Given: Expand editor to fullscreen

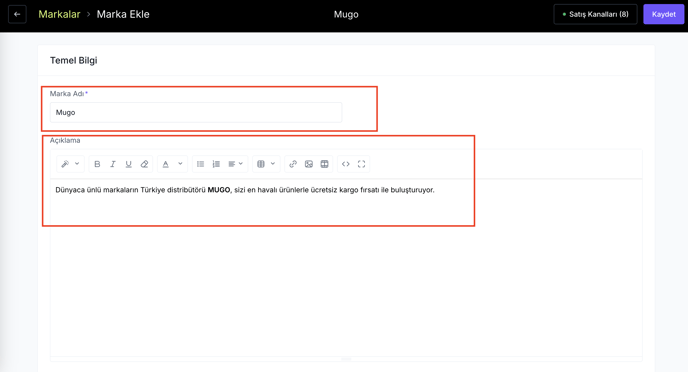Looking at the screenshot, I should [362, 164].
